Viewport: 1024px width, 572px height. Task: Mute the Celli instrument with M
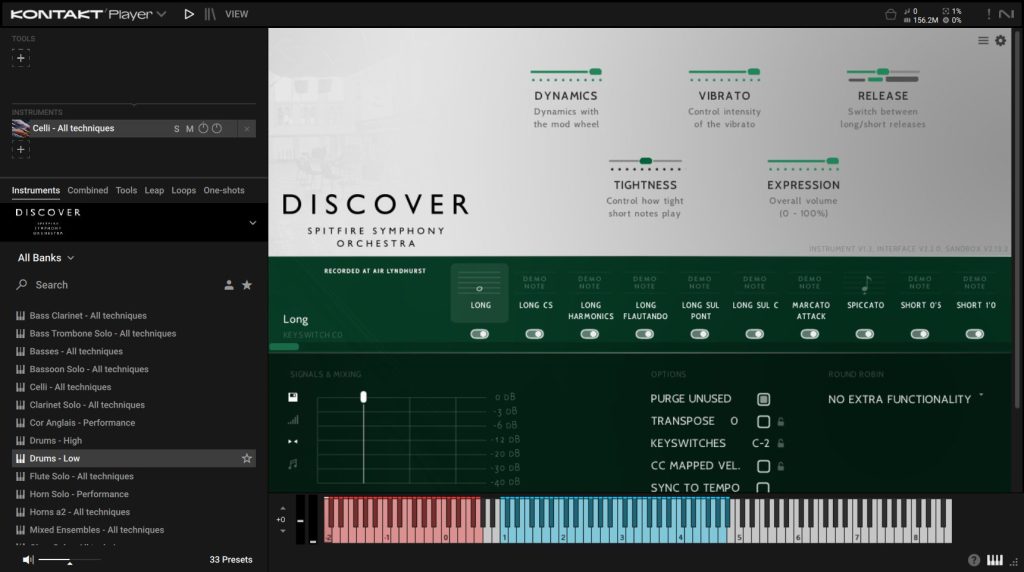(x=189, y=129)
